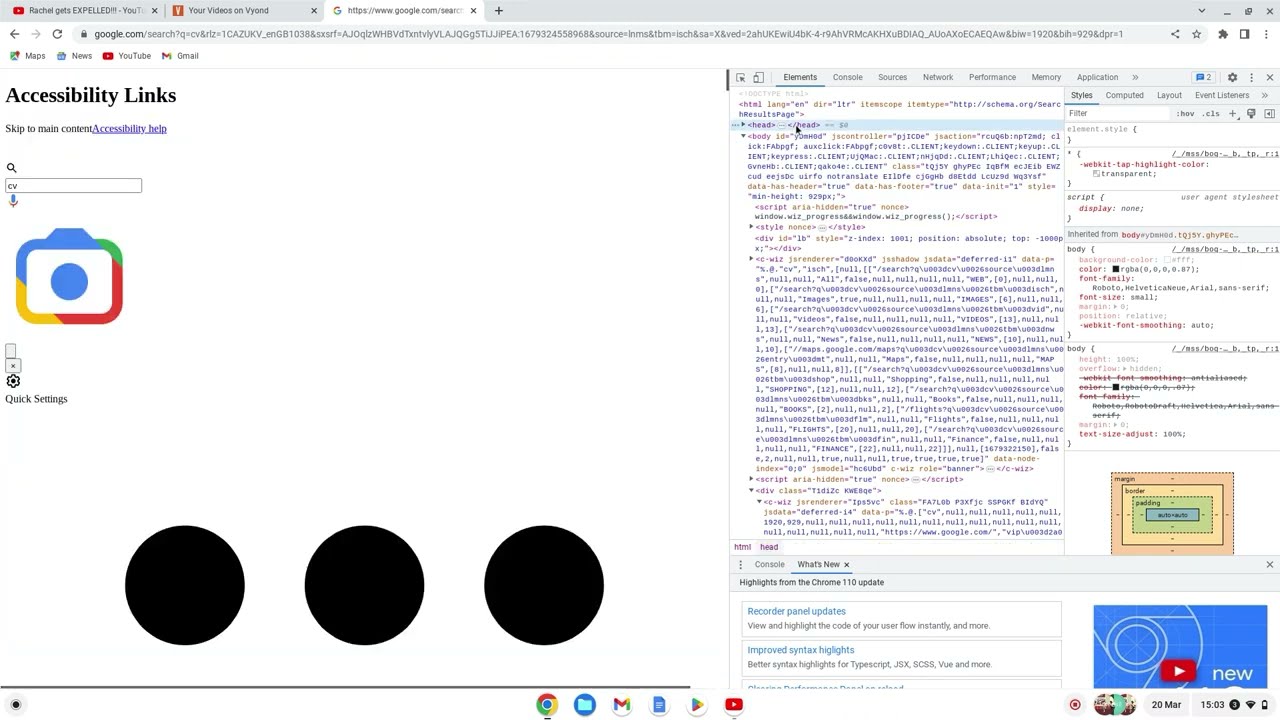Click the voice search microphone icon
Screen dimensions: 1280x720
pyautogui.click(x=13, y=200)
